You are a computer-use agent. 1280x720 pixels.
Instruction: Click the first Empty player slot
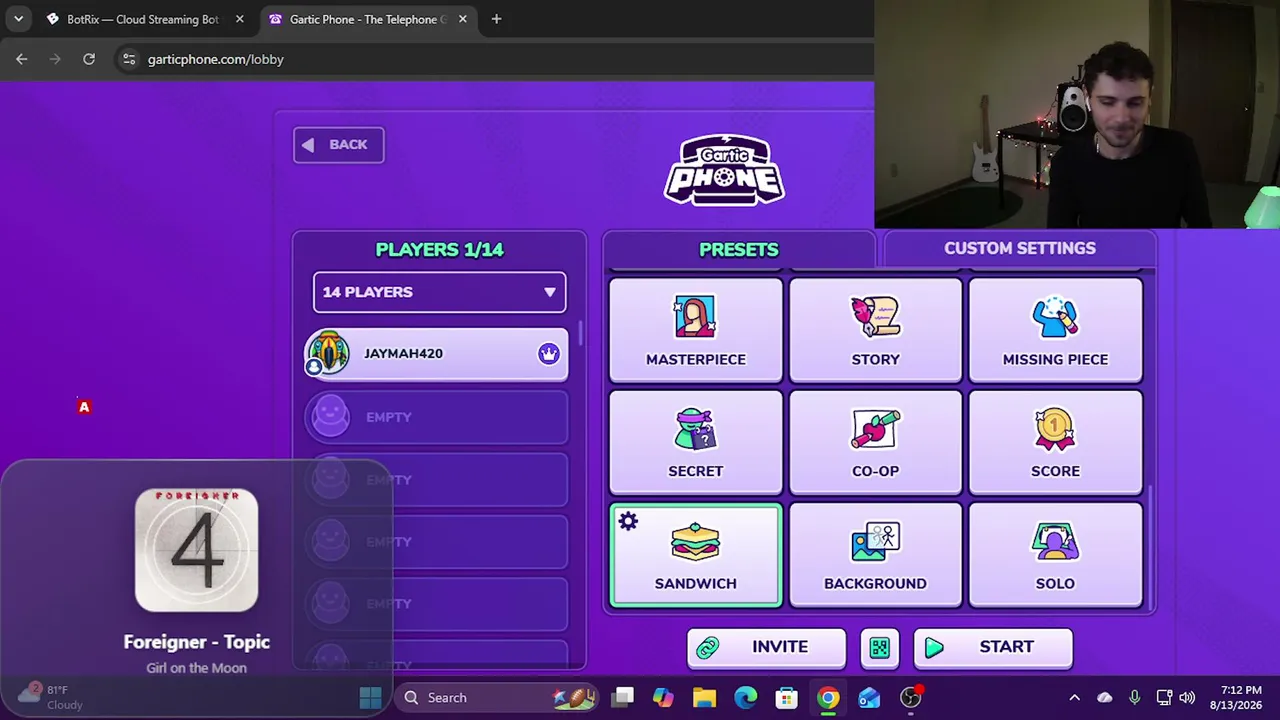click(436, 417)
